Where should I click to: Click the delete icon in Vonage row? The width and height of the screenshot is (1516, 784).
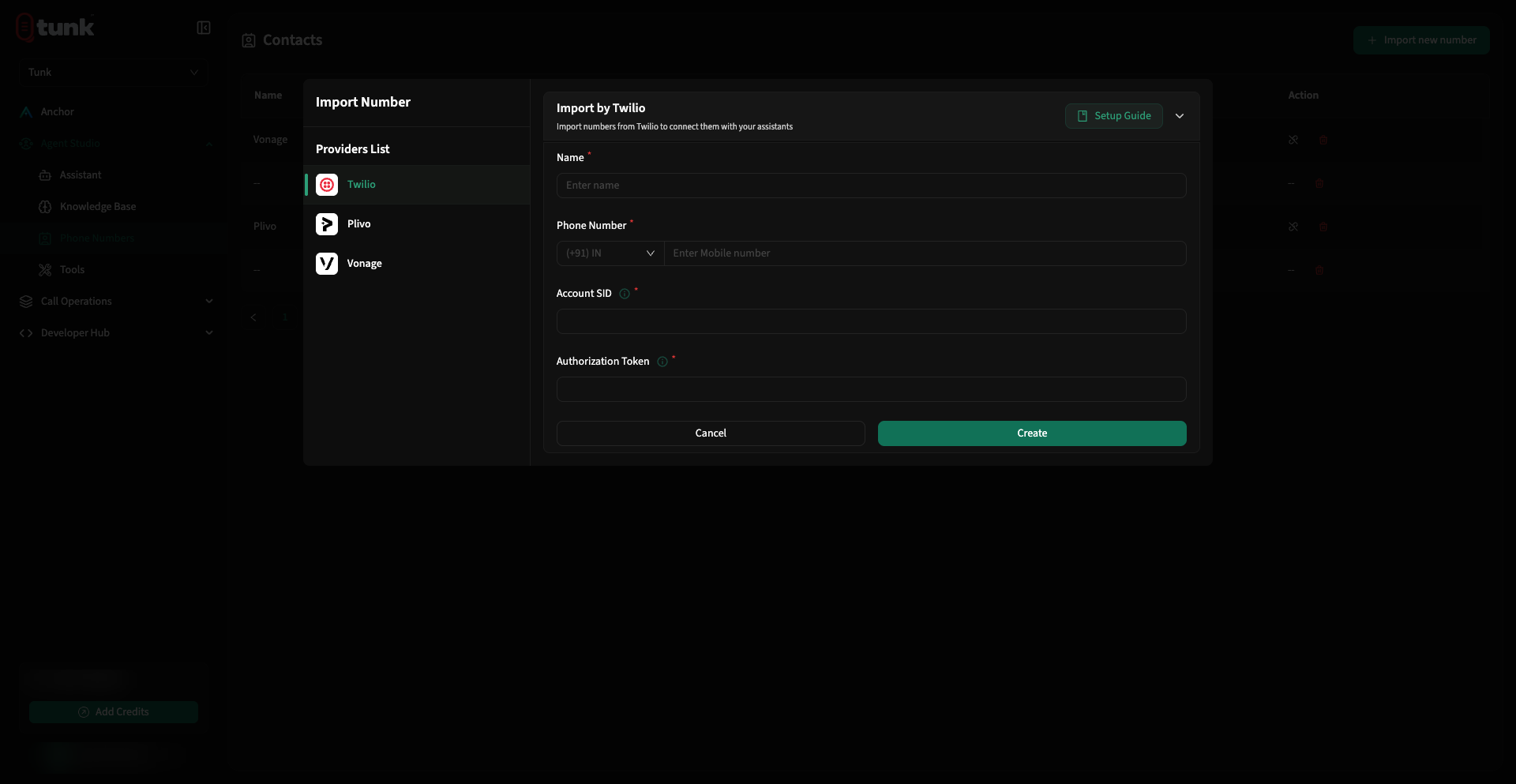[x=1323, y=140]
